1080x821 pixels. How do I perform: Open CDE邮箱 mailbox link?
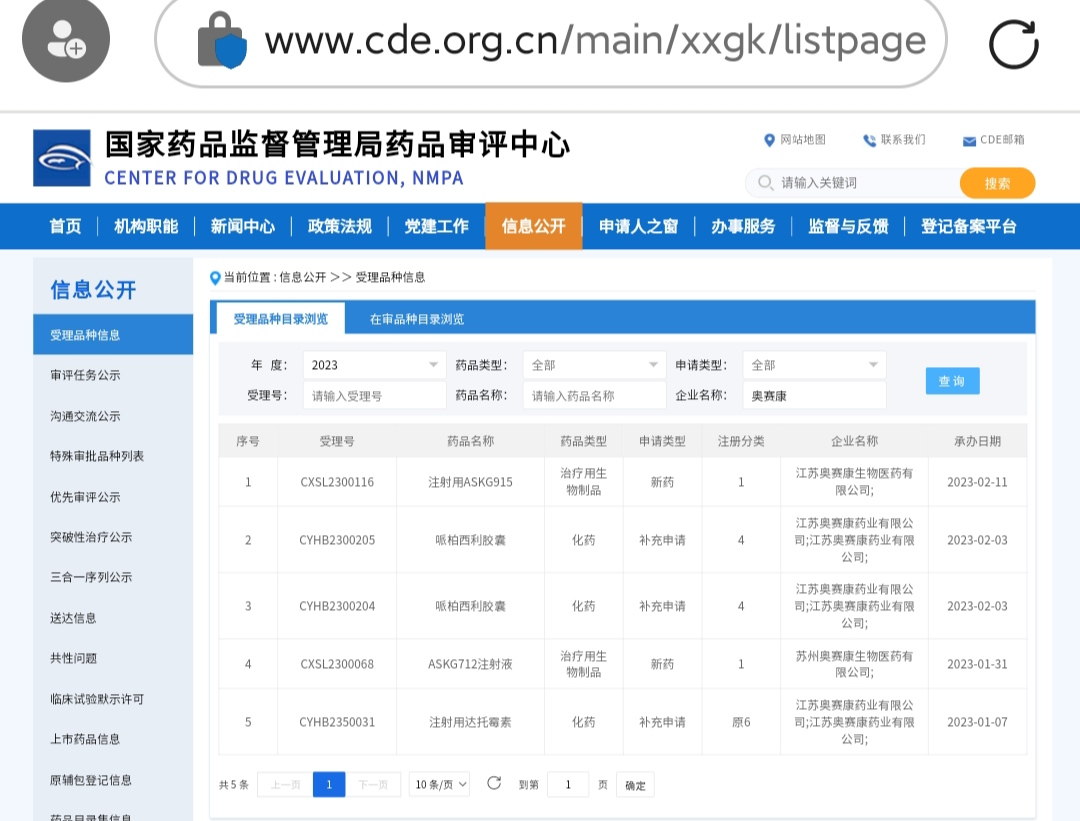[993, 140]
